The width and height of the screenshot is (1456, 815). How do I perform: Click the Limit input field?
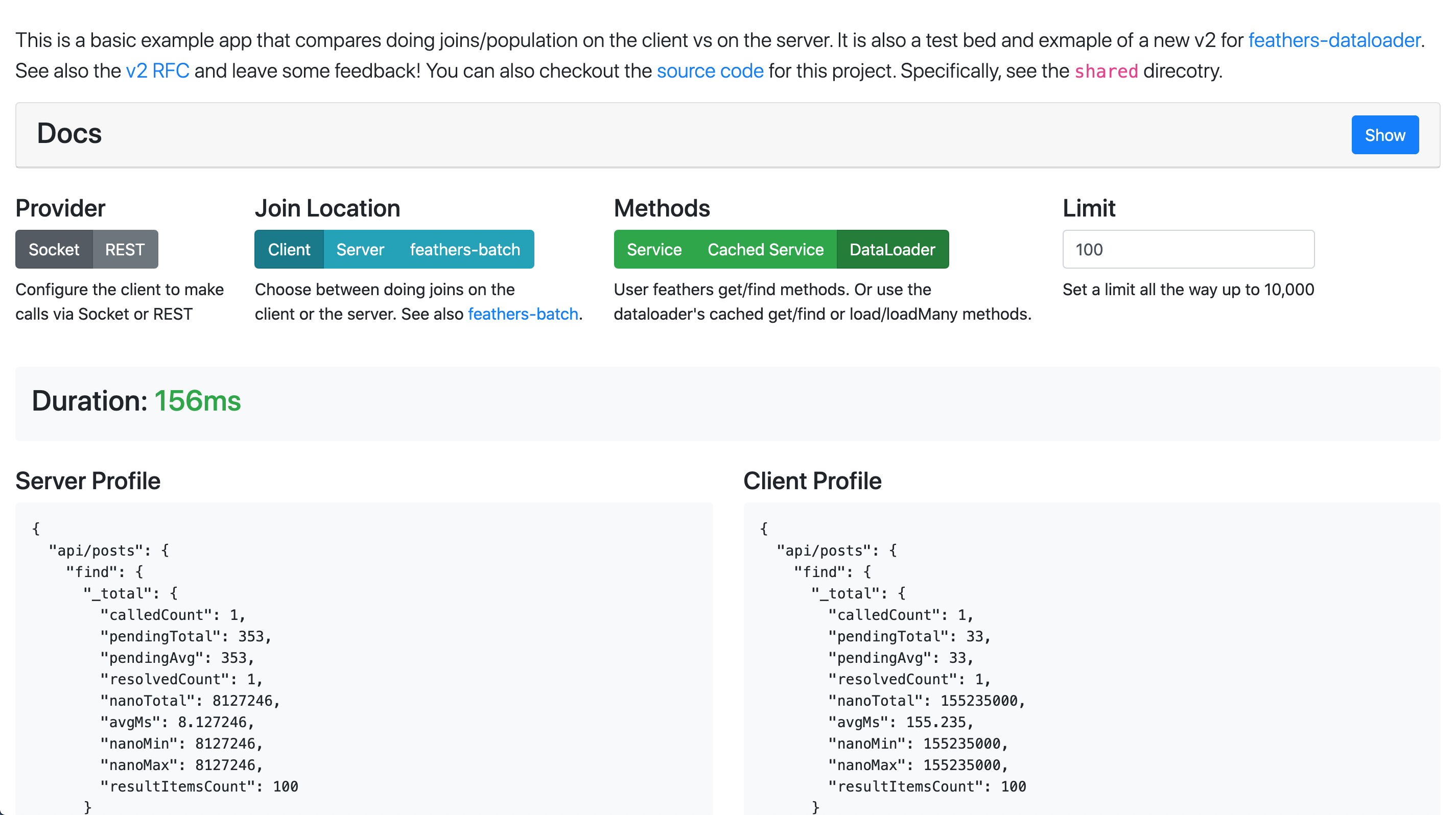[1188, 249]
